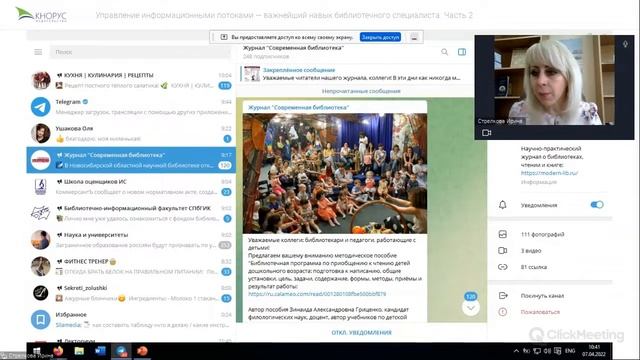Open Word from the taskbar
Image resolution: width=640 pixels, height=360 pixels.
[100, 351]
